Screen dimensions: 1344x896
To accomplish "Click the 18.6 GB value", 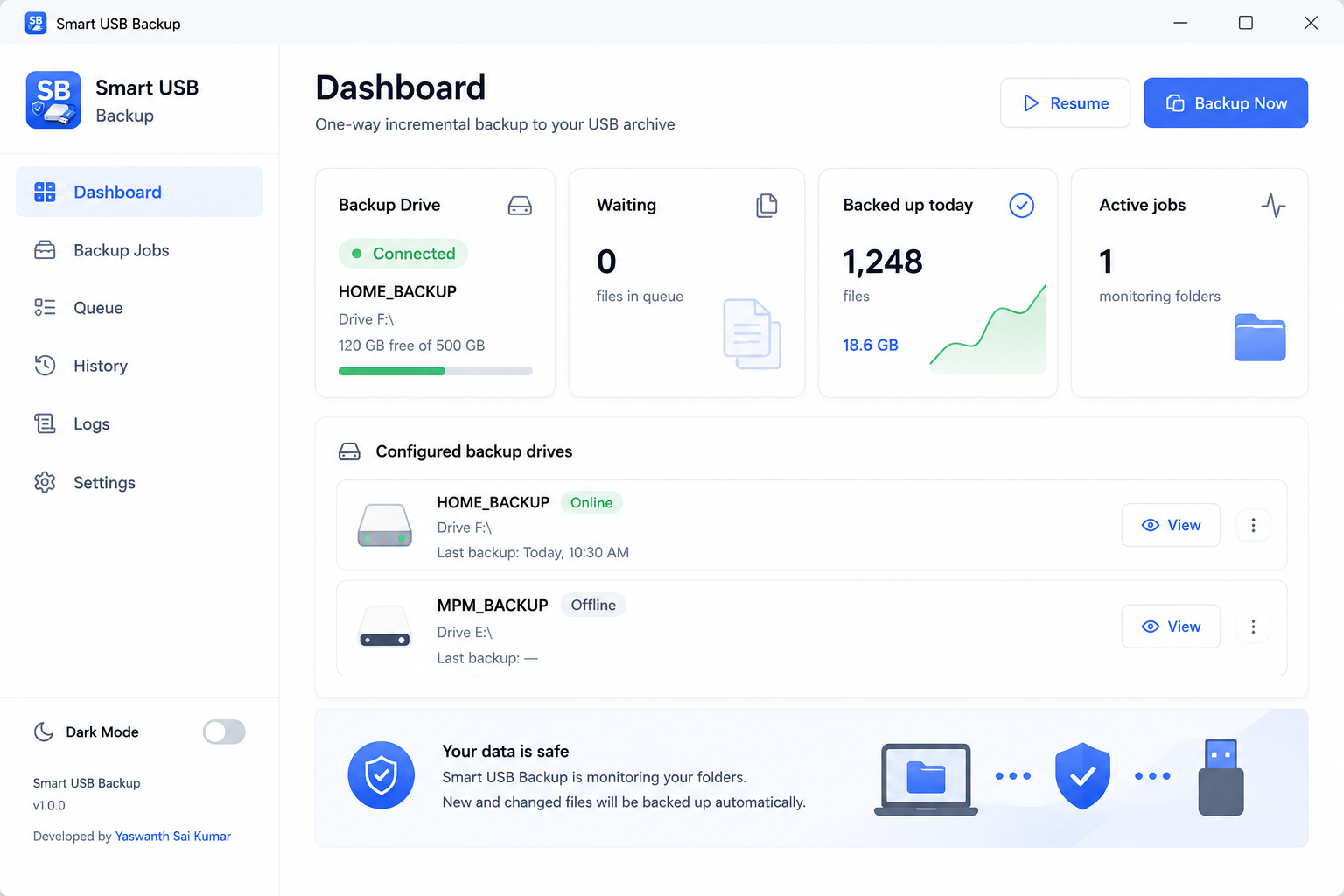I will 871,345.
